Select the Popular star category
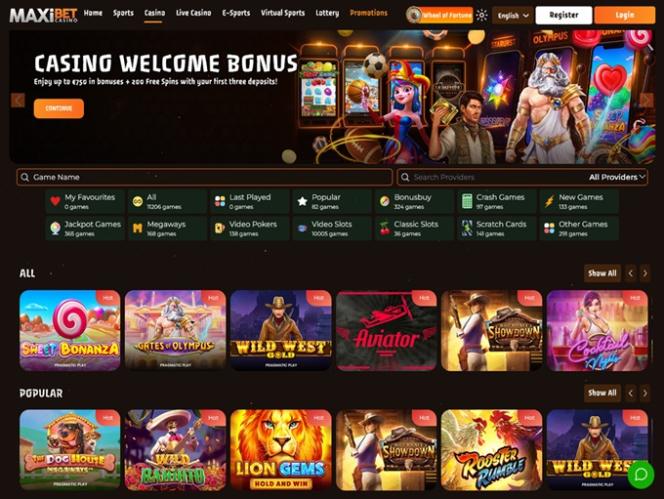The height and width of the screenshot is (499, 664). pos(332,201)
